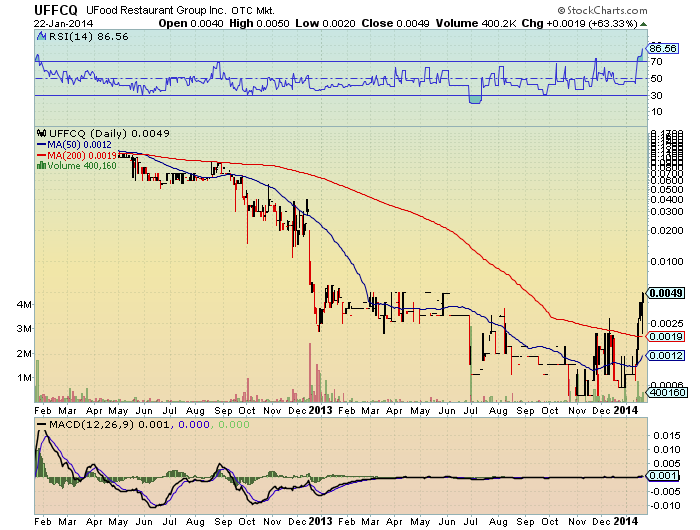Click the green 0.000 MACD histogram value

point(233,425)
